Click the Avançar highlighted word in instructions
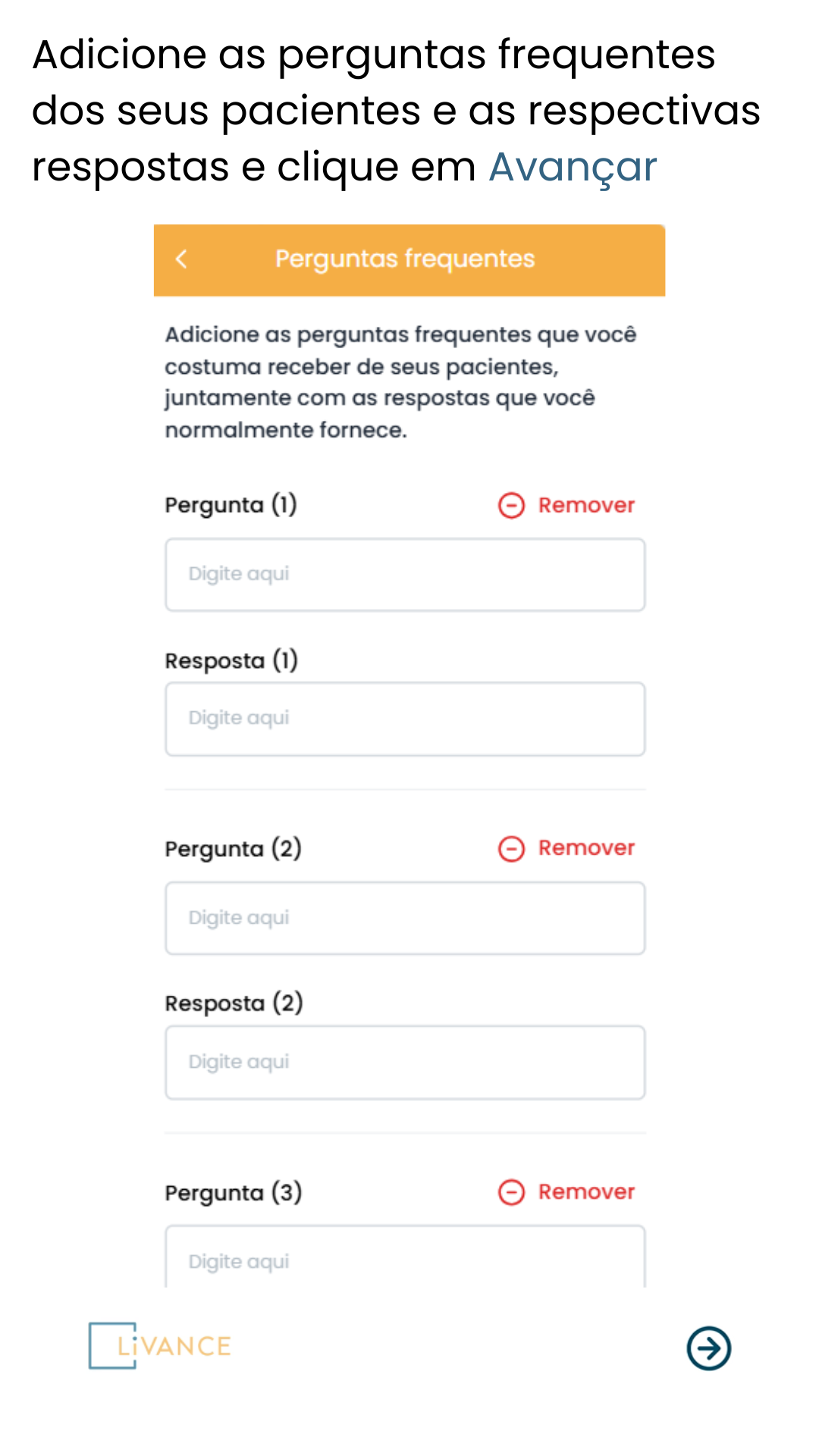819x1456 pixels. coord(573,168)
